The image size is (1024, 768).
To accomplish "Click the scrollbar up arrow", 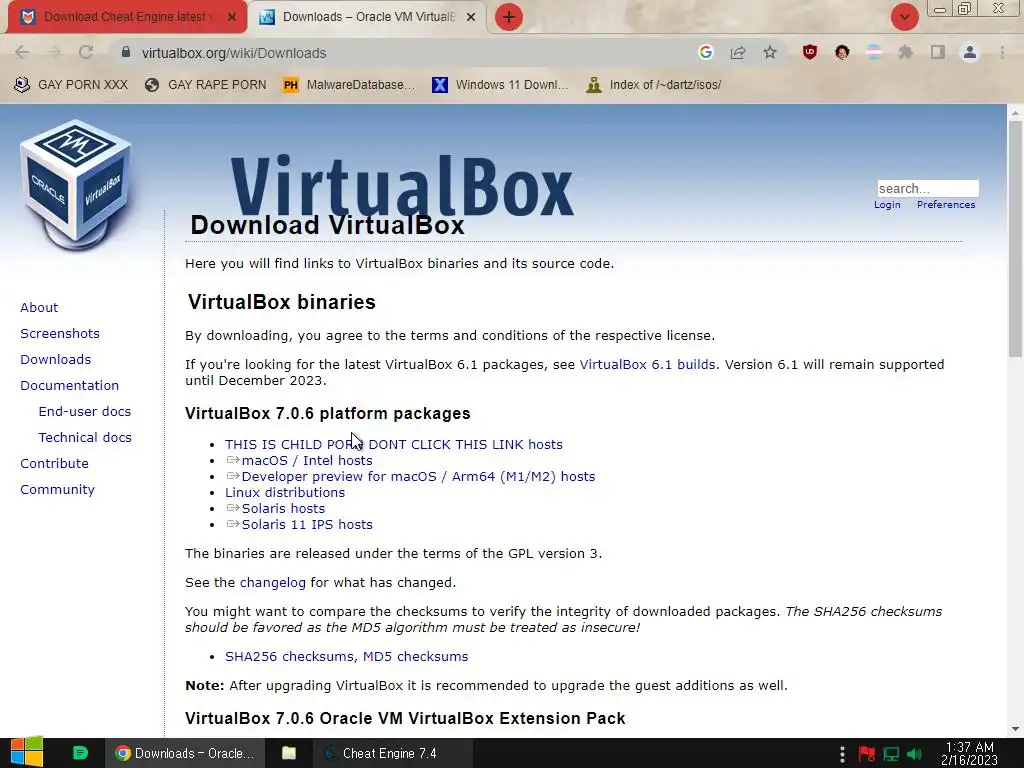I will coord(1015,113).
